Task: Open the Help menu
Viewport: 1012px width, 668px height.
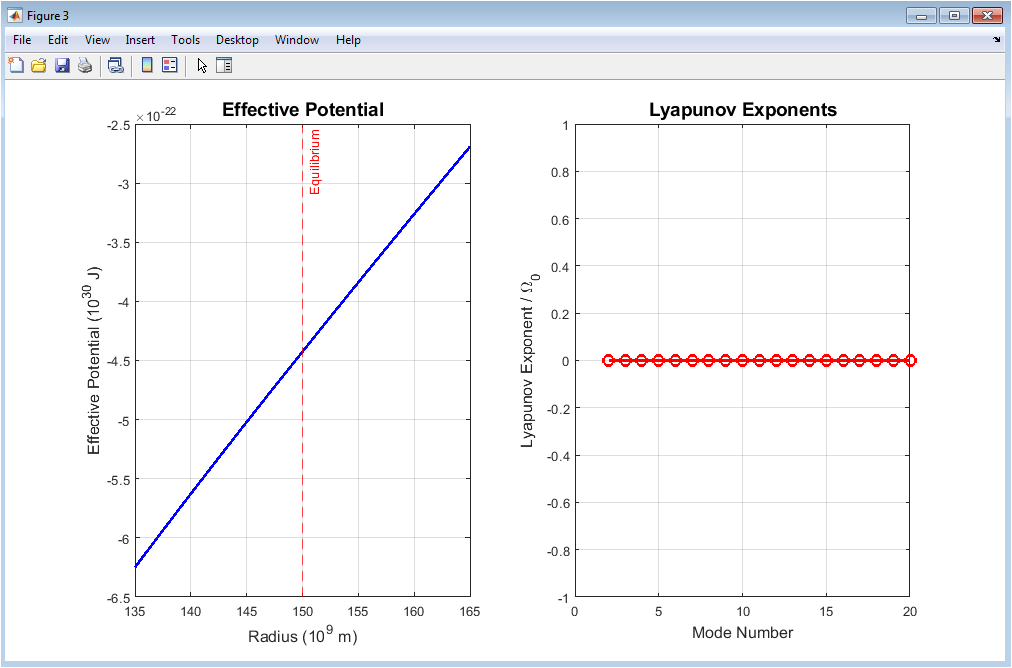Action: [x=348, y=40]
